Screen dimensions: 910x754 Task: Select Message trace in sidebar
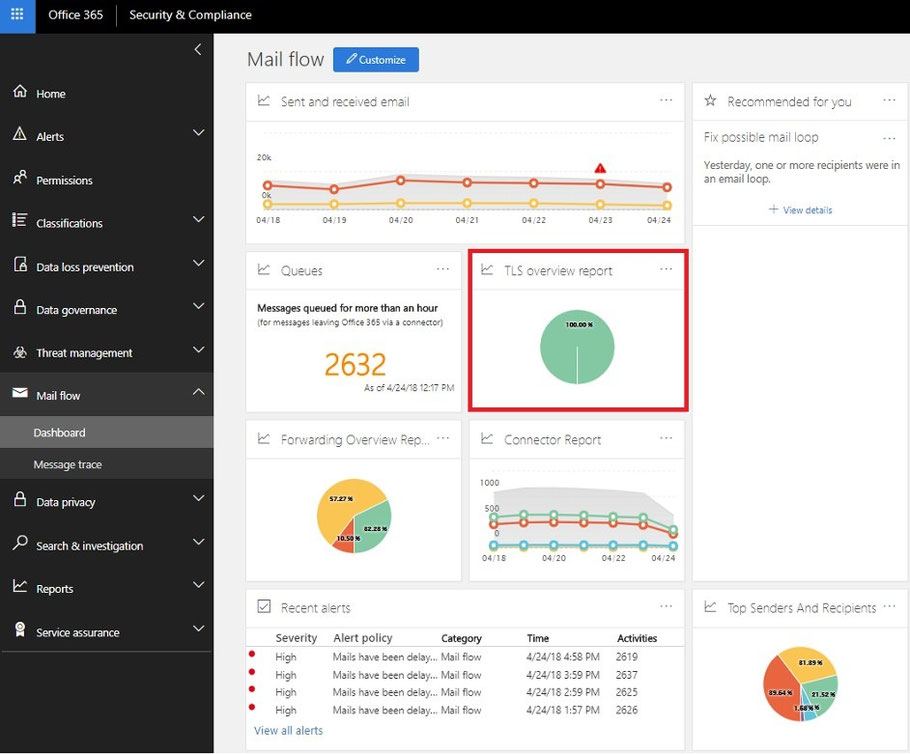click(68, 464)
